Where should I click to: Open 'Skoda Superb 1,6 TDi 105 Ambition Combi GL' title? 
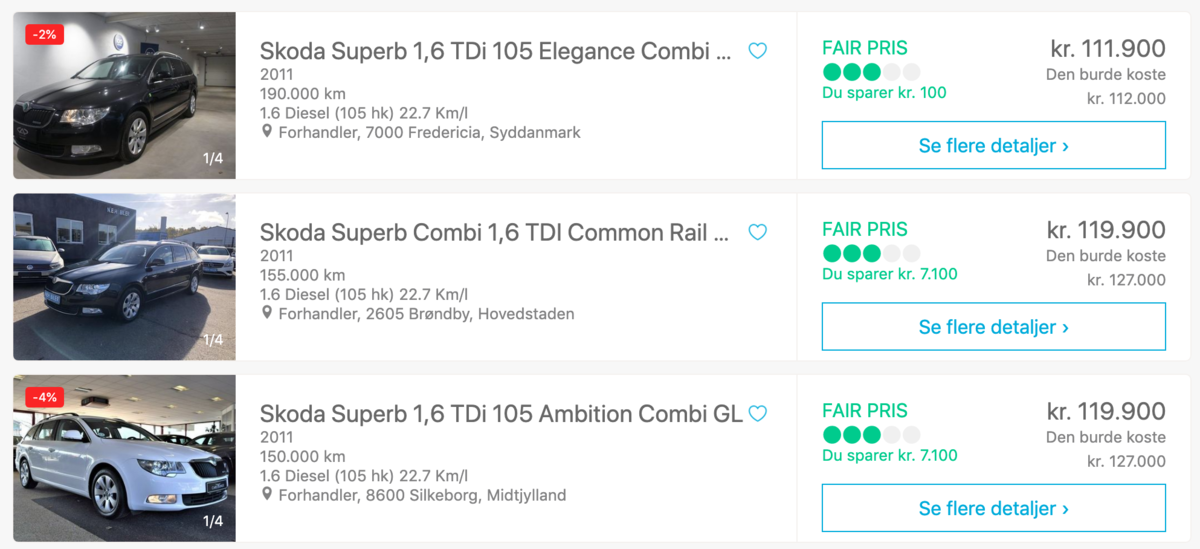(501, 414)
